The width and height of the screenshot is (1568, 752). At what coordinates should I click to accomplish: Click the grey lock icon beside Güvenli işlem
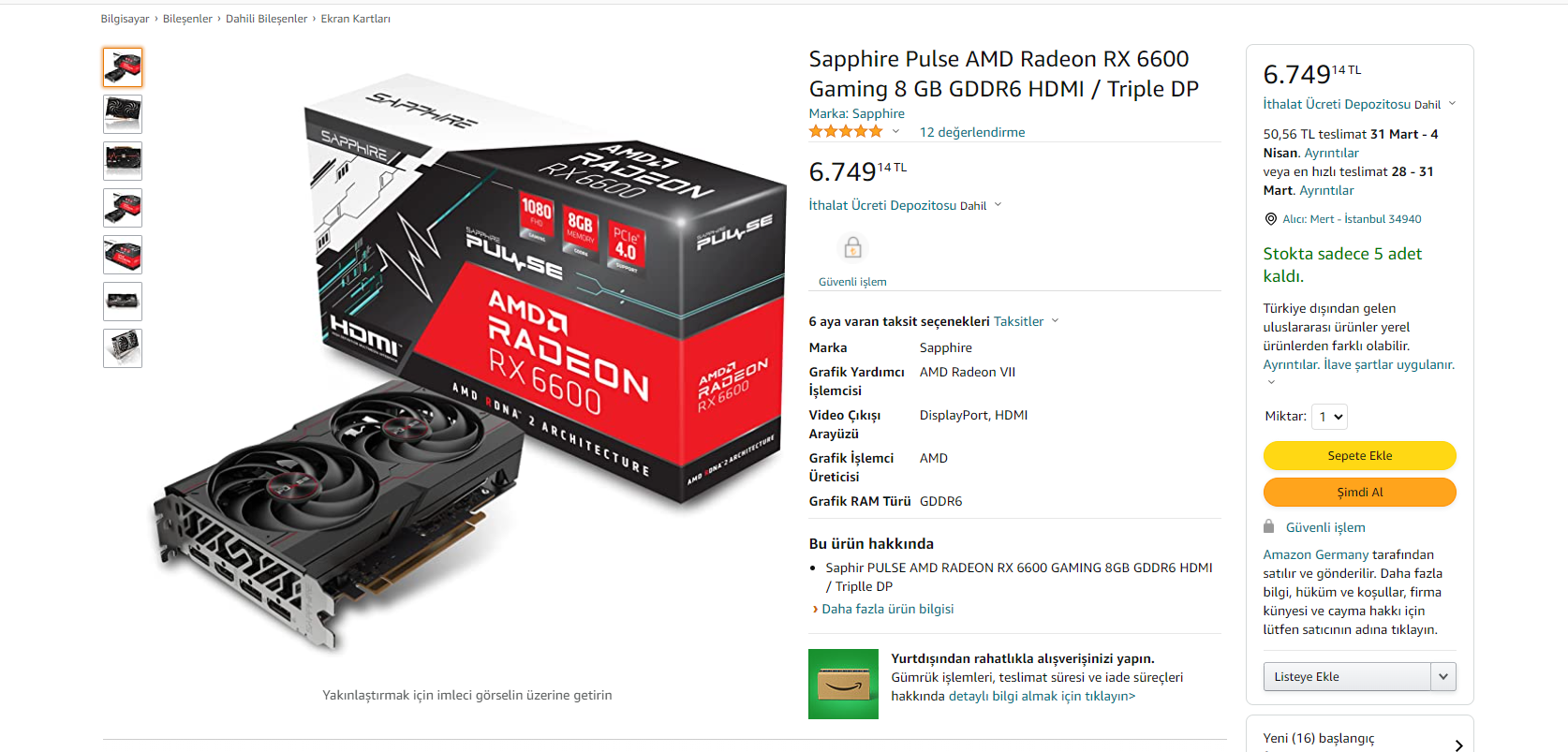point(1268,526)
